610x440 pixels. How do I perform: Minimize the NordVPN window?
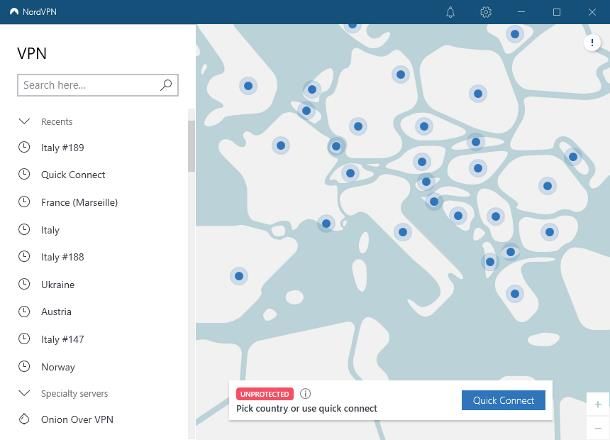click(x=521, y=12)
